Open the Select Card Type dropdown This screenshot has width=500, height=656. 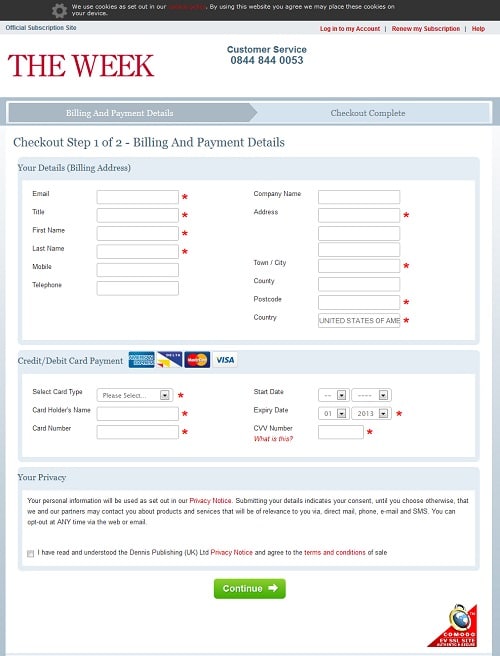click(135, 395)
